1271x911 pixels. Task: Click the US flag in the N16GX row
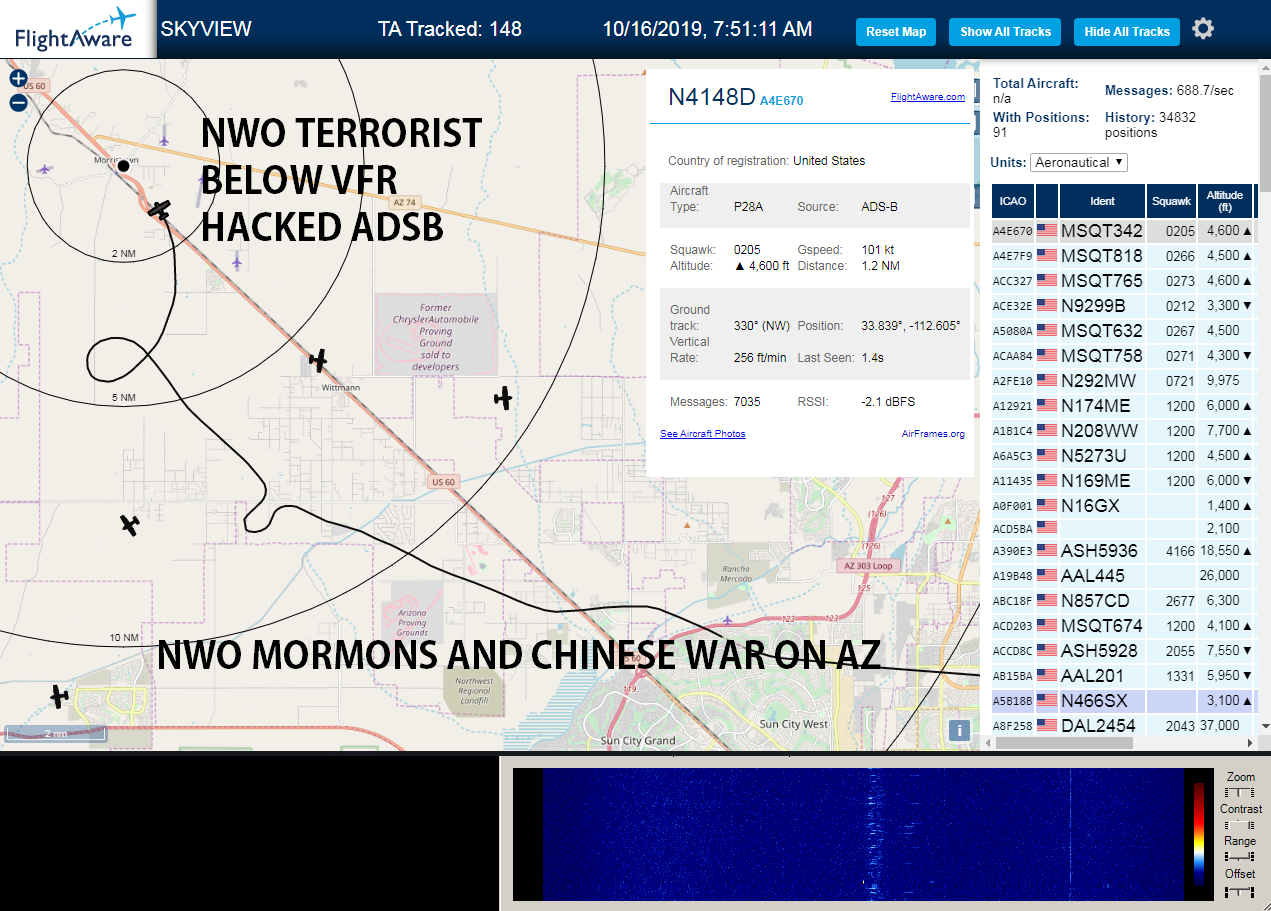tap(1047, 506)
